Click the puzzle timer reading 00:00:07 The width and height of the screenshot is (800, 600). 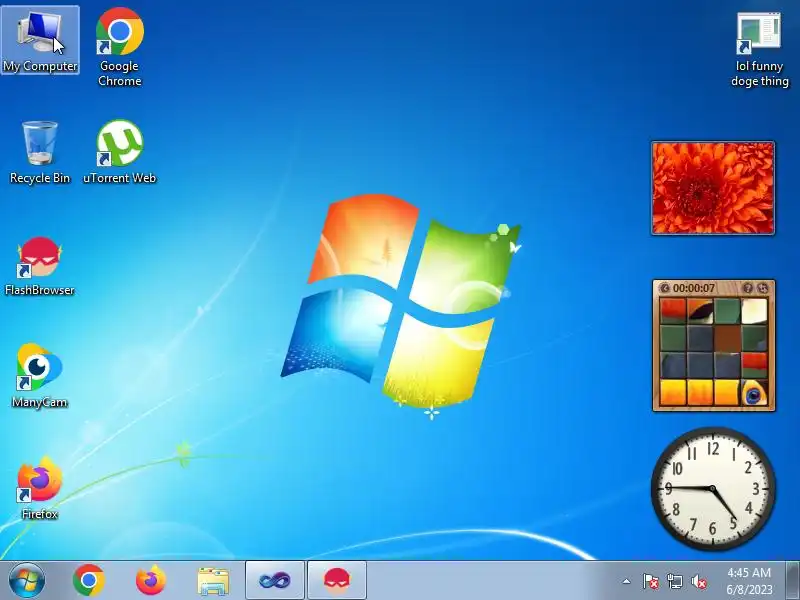click(694, 288)
